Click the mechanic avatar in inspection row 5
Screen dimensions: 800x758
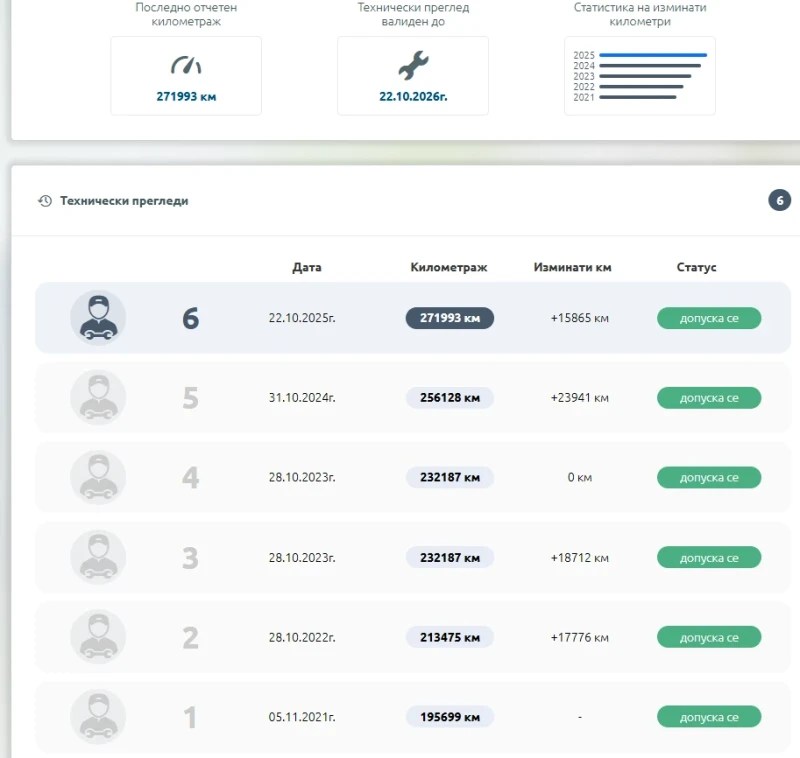tap(98, 398)
